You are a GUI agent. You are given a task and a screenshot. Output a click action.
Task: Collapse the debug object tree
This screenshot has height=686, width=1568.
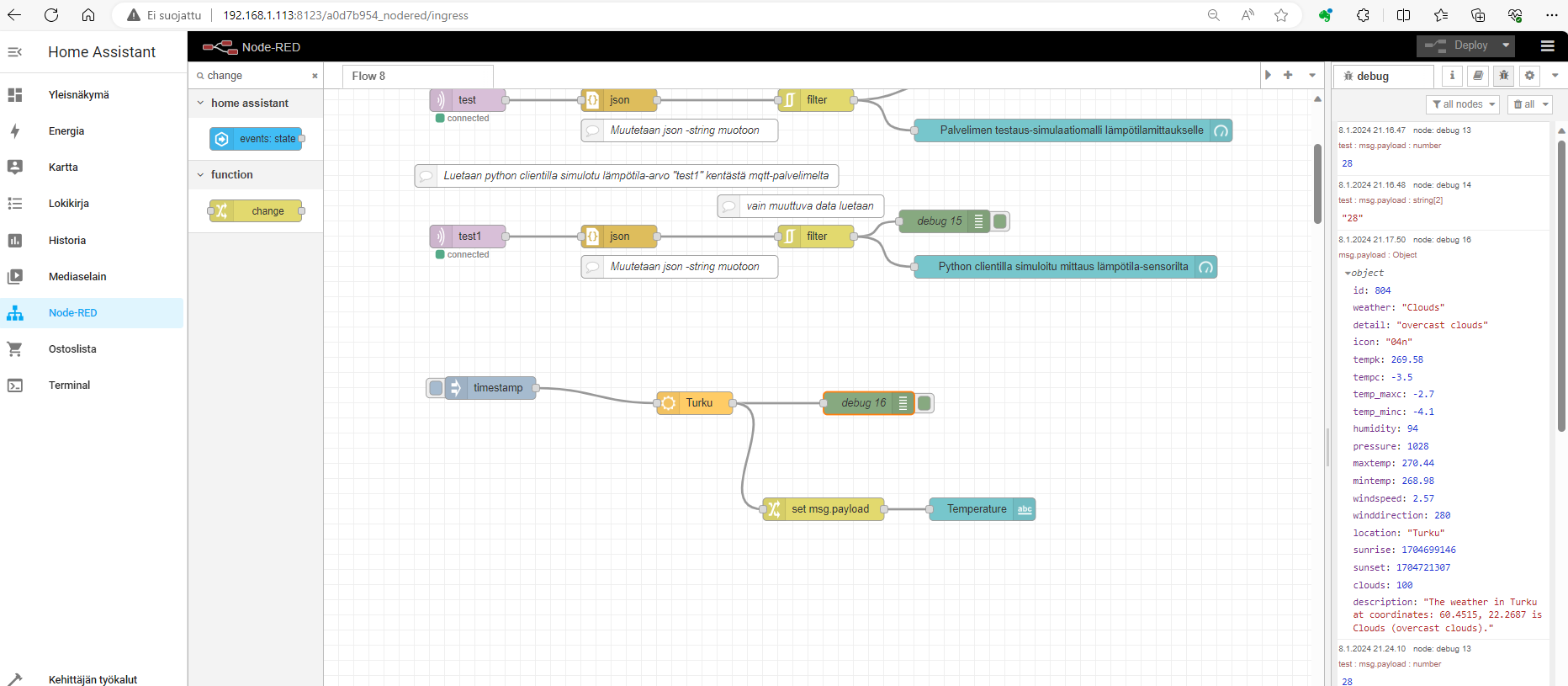tap(1348, 274)
